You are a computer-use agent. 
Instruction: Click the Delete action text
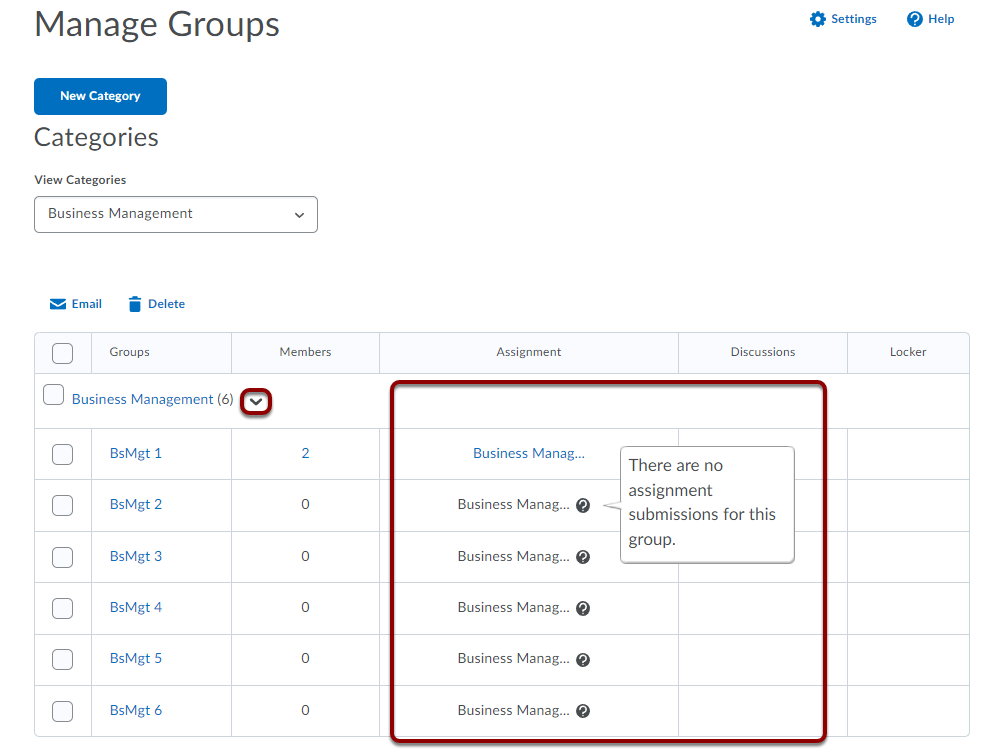tap(166, 304)
